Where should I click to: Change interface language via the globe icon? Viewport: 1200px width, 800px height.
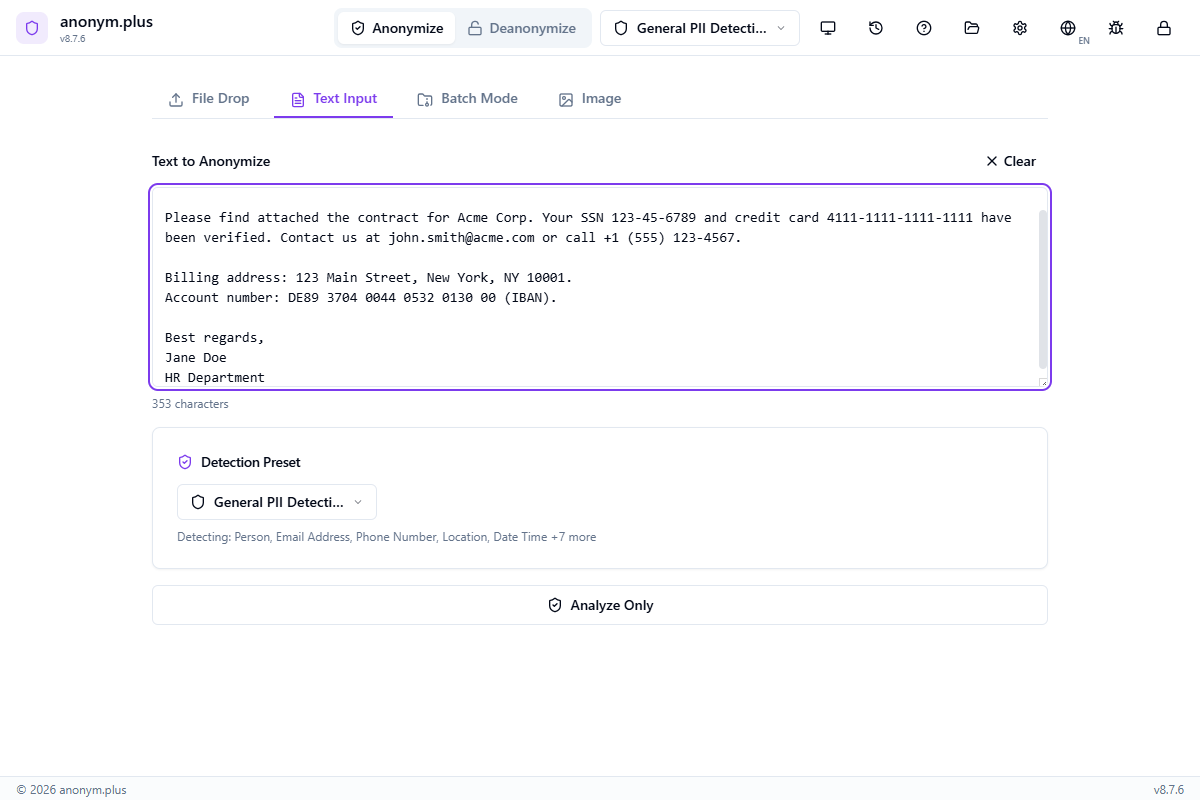pos(1067,28)
